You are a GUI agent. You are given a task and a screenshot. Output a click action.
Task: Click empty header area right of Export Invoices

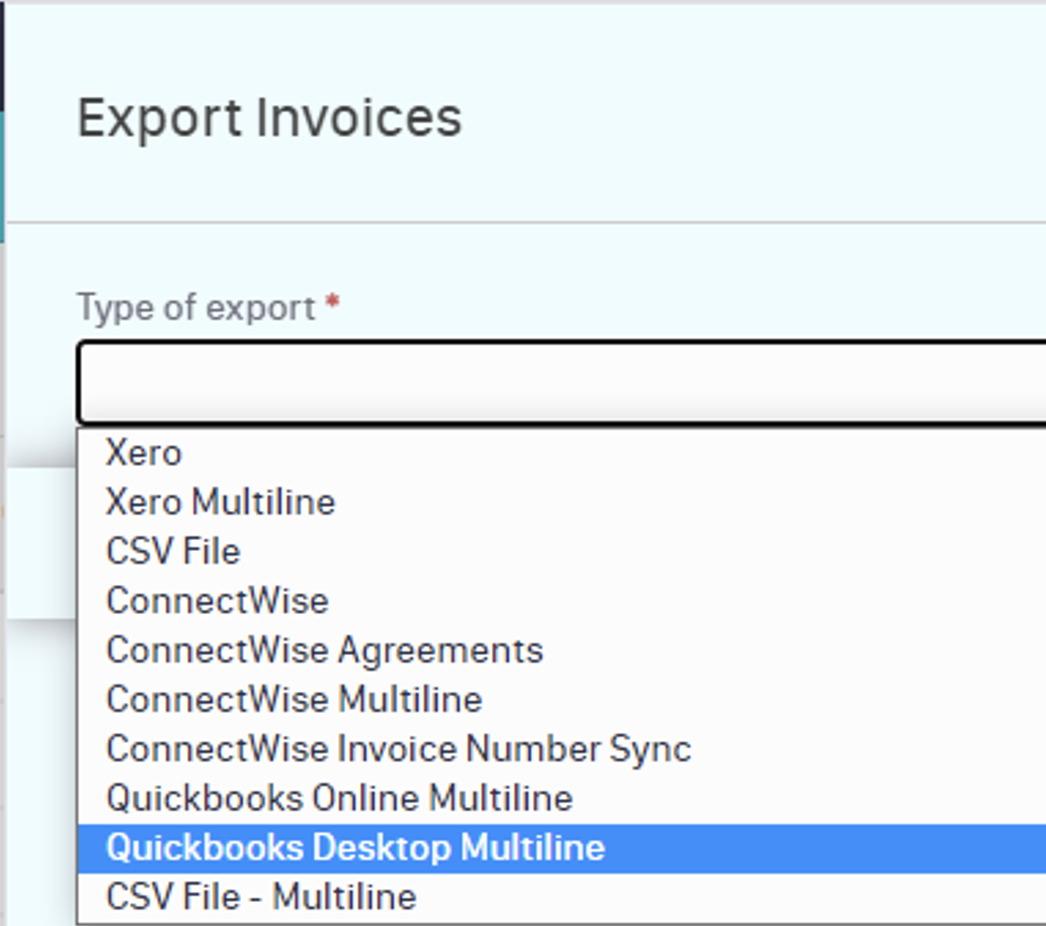coord(750,117)
